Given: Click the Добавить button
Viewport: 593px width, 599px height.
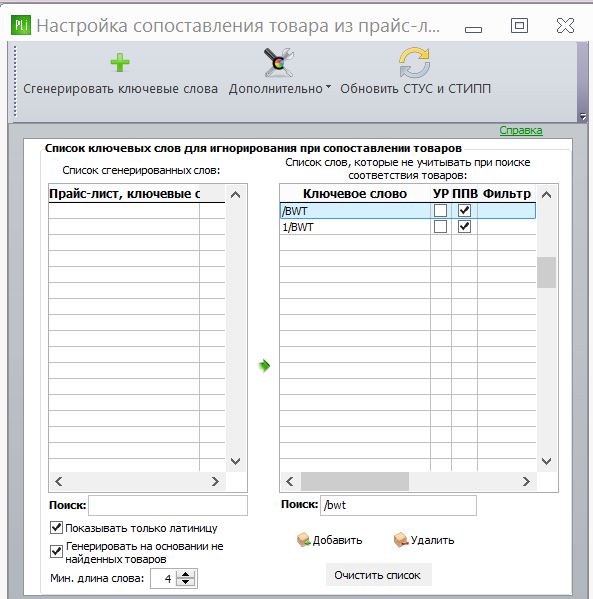Looking at the screenshot, I should [330, 540].
